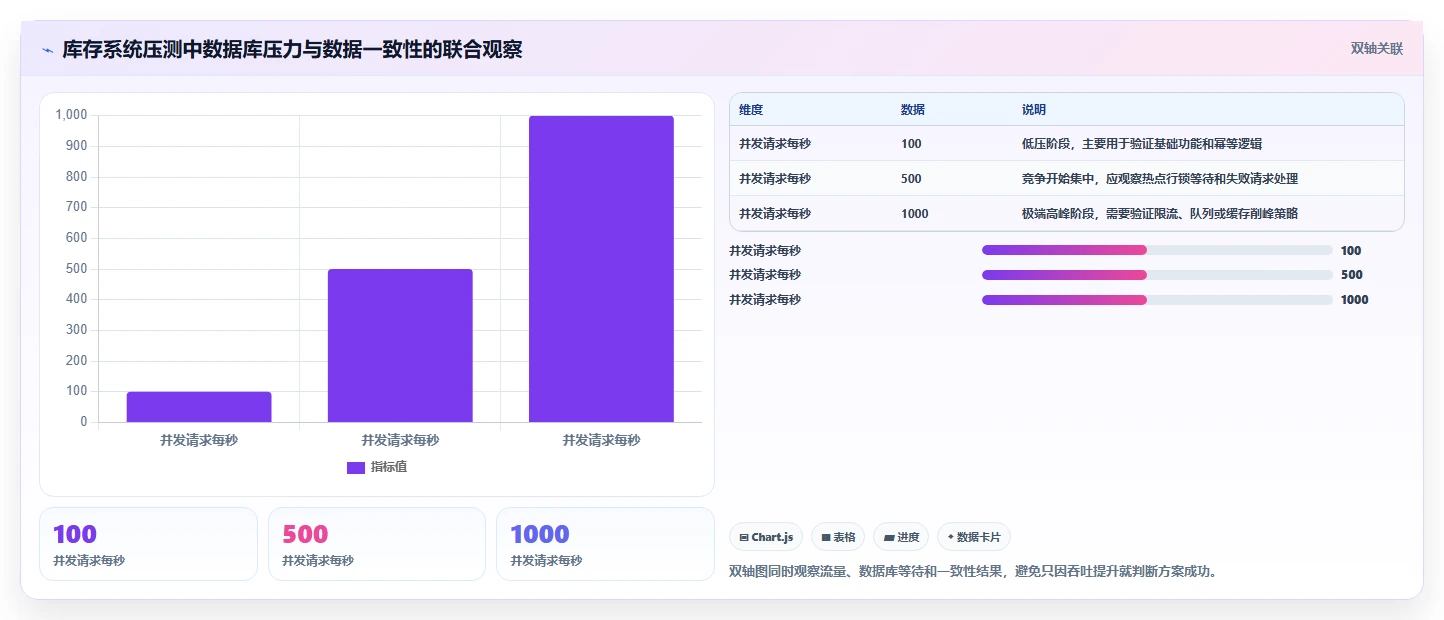Click the 数据卡片 chip icon
Viewport: 1444px width, 620px height.
coord(950,537)
